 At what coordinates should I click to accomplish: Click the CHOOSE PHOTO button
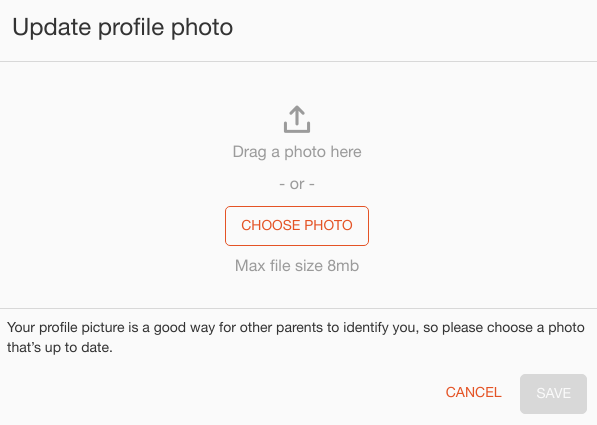pos(297,226)
